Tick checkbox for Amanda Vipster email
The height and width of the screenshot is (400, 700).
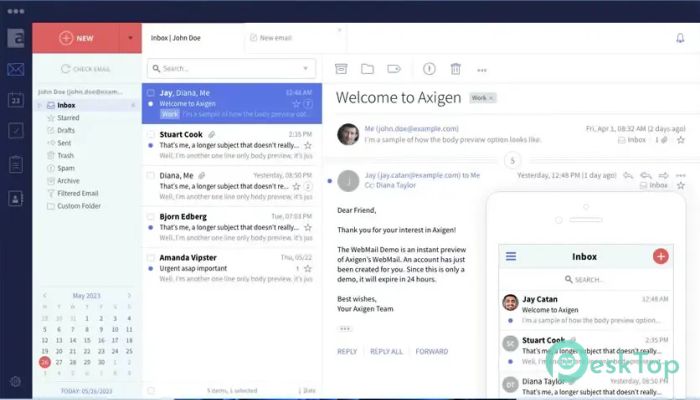151,257
